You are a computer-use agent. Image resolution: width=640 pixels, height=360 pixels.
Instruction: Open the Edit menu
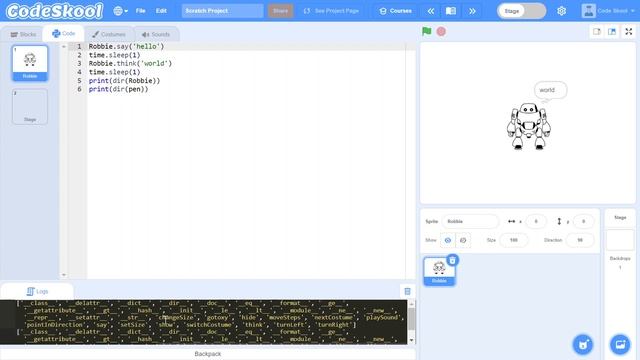(x=161, y=11)
